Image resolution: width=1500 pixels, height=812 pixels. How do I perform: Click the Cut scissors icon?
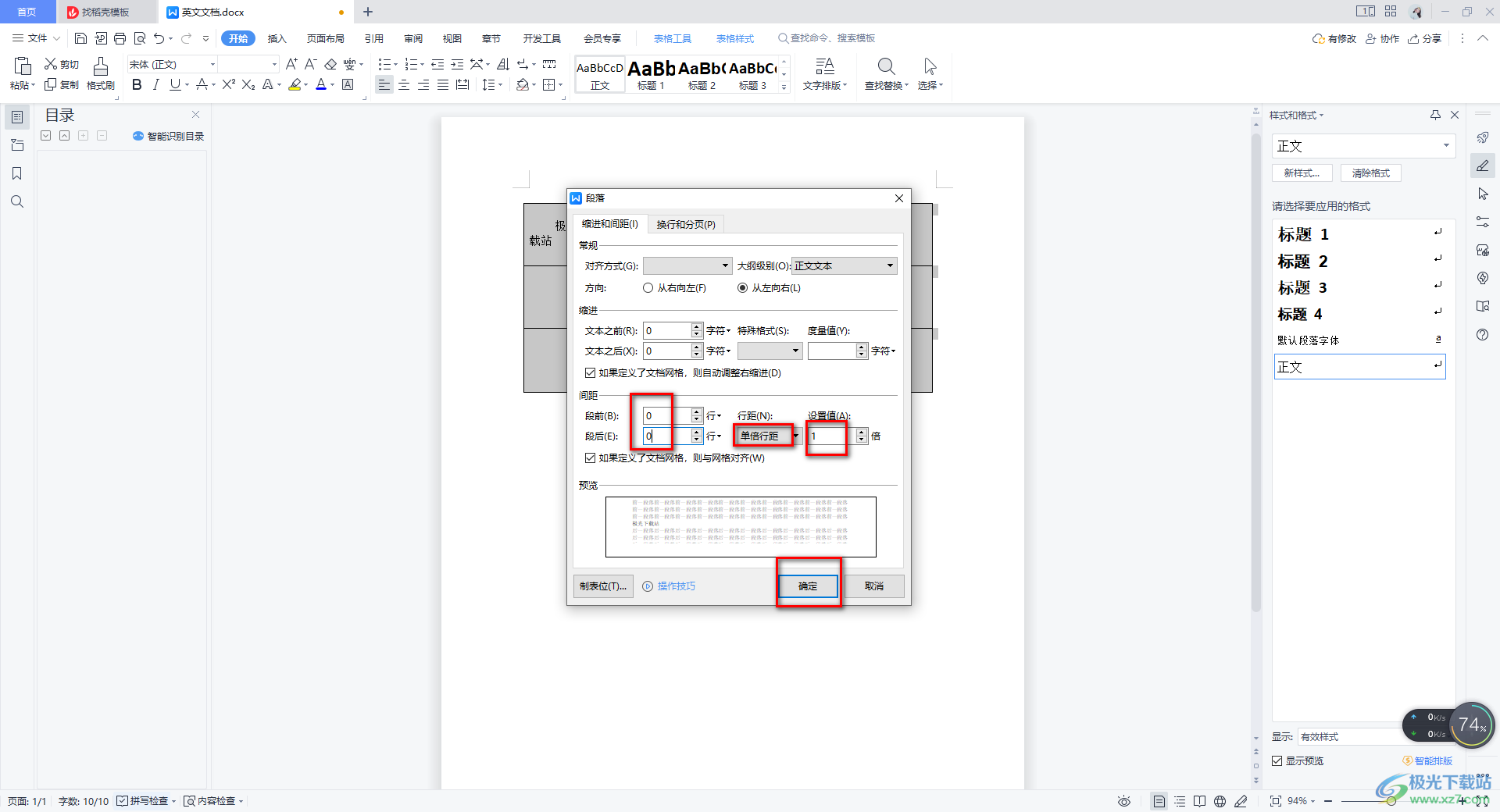(51, 64)
